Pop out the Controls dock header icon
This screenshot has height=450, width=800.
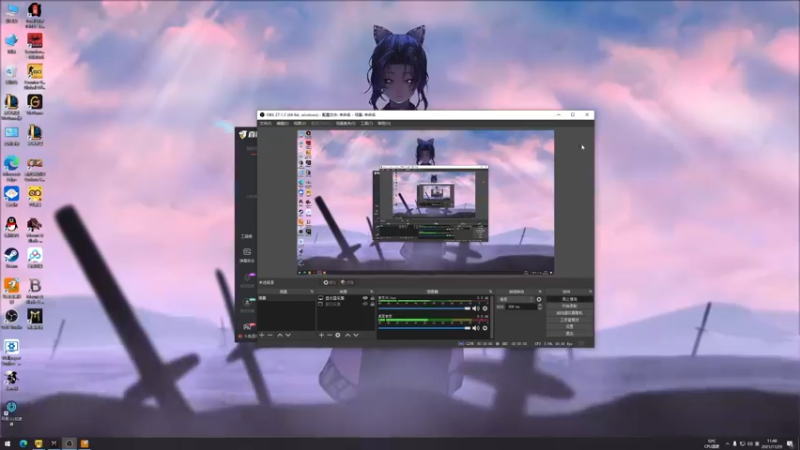click(590, 292)
